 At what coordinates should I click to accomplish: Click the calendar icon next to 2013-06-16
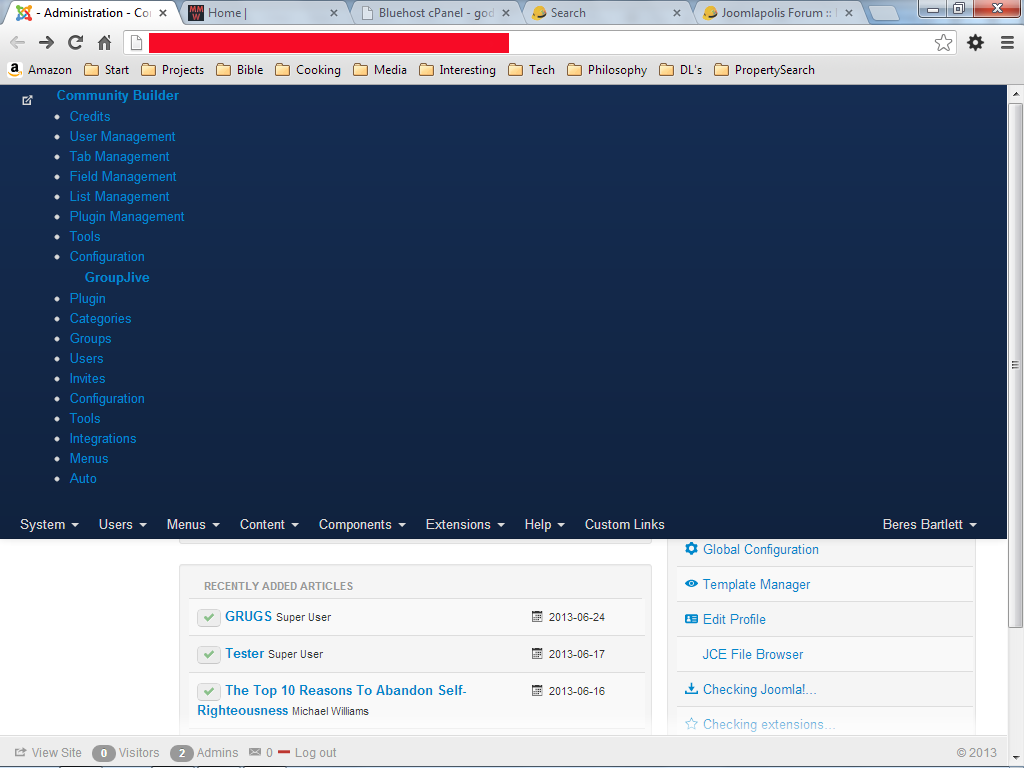pos(537,690)
